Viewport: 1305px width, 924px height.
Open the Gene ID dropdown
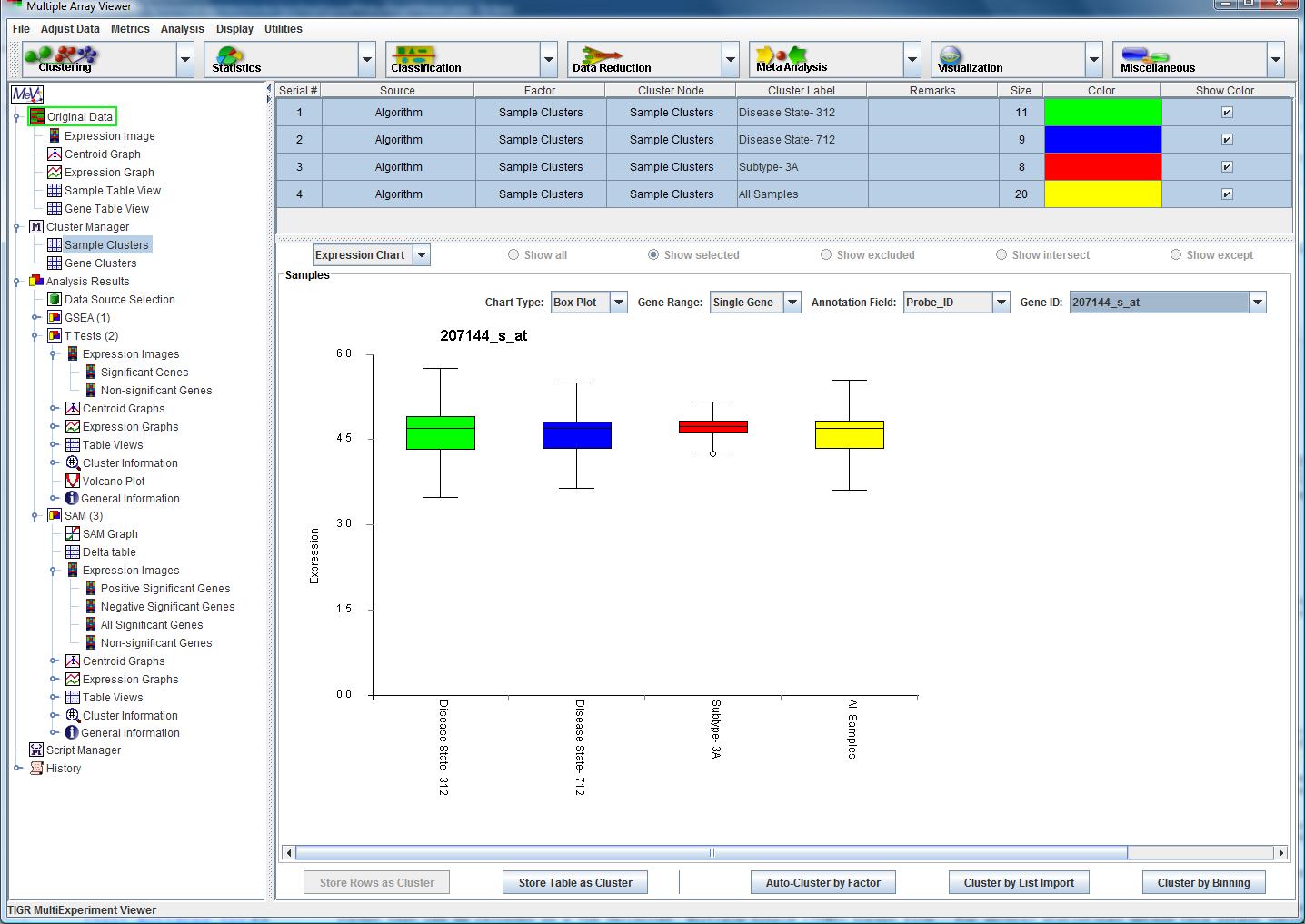1257,303
